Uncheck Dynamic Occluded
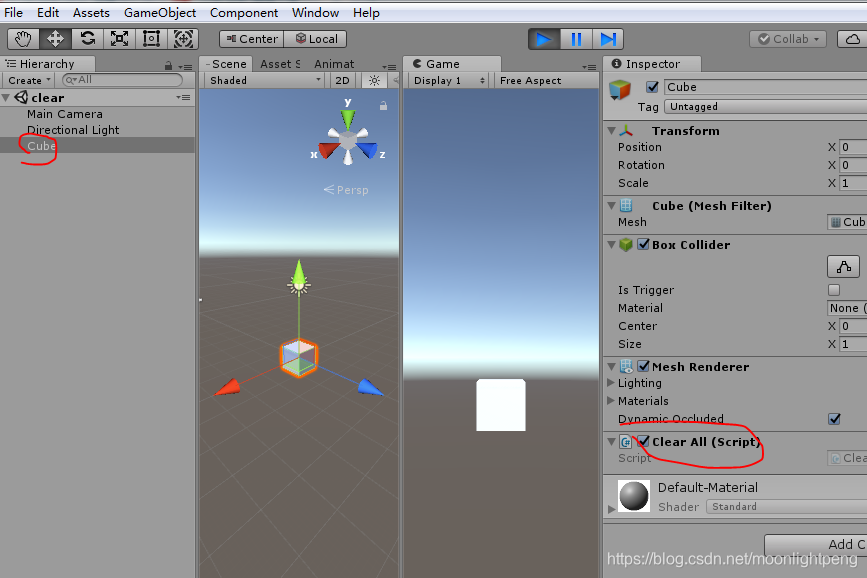 click(x=834, y=419)
